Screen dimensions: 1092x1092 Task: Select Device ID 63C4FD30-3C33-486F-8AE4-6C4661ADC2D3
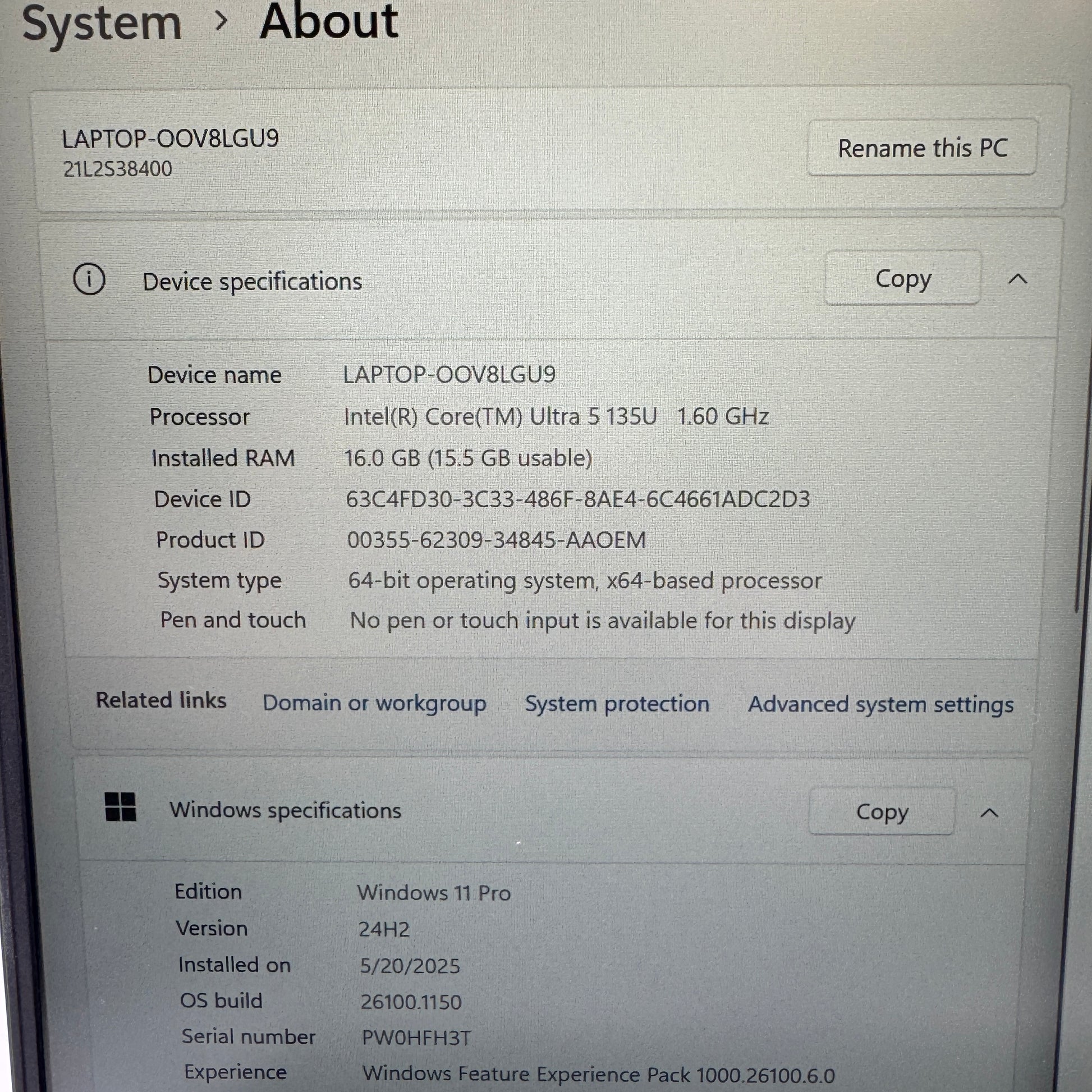[x=577, y=499]
